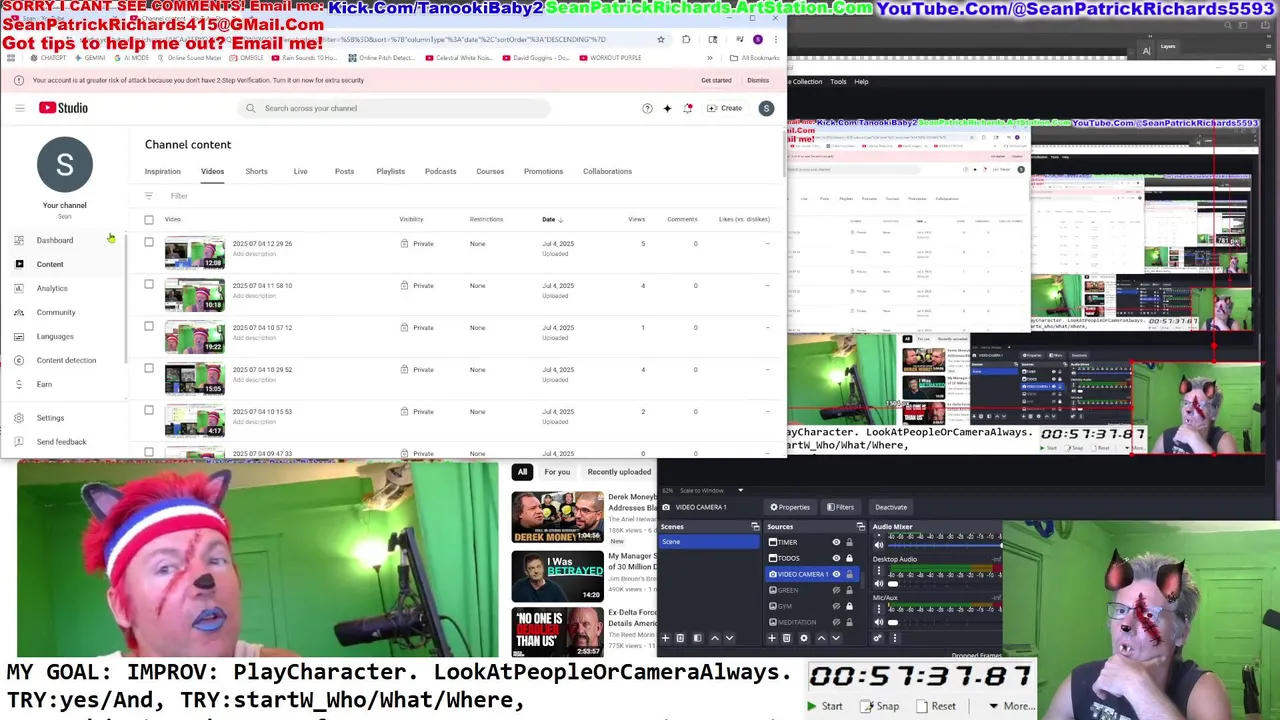Open the Desktop Audio three-dot options menu
The height and width of the screenshot is (720, 1280).
pyautogui.click(x=879, y=571)
